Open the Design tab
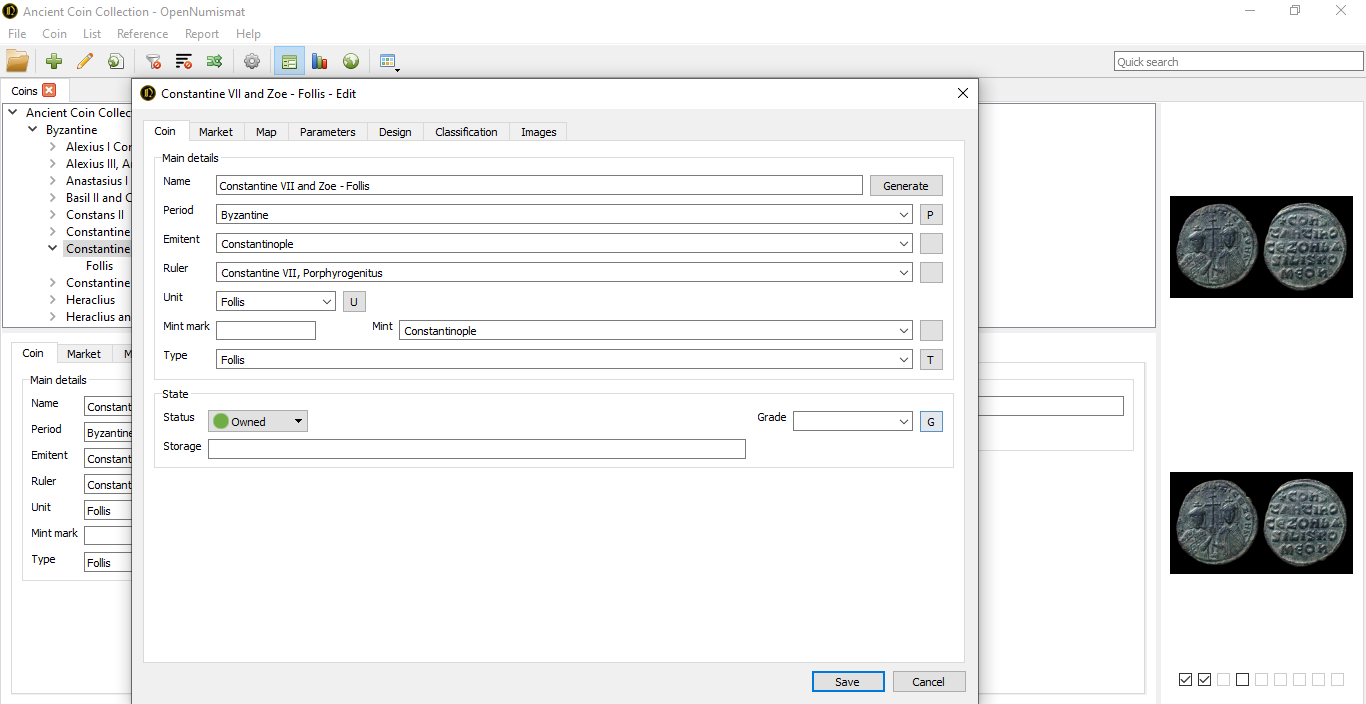Screen dimensions: 1366x704 point(395,132)
